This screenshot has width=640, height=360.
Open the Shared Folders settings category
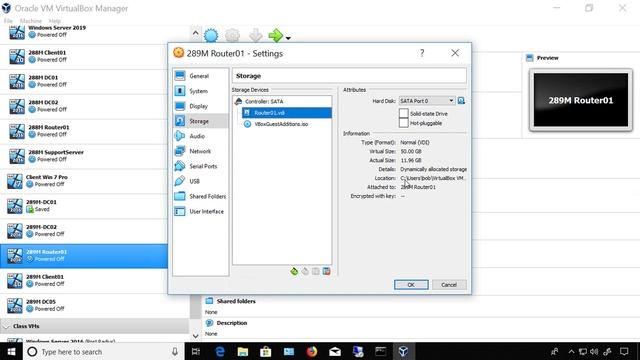pyautogui.click(x=200, y=196)
